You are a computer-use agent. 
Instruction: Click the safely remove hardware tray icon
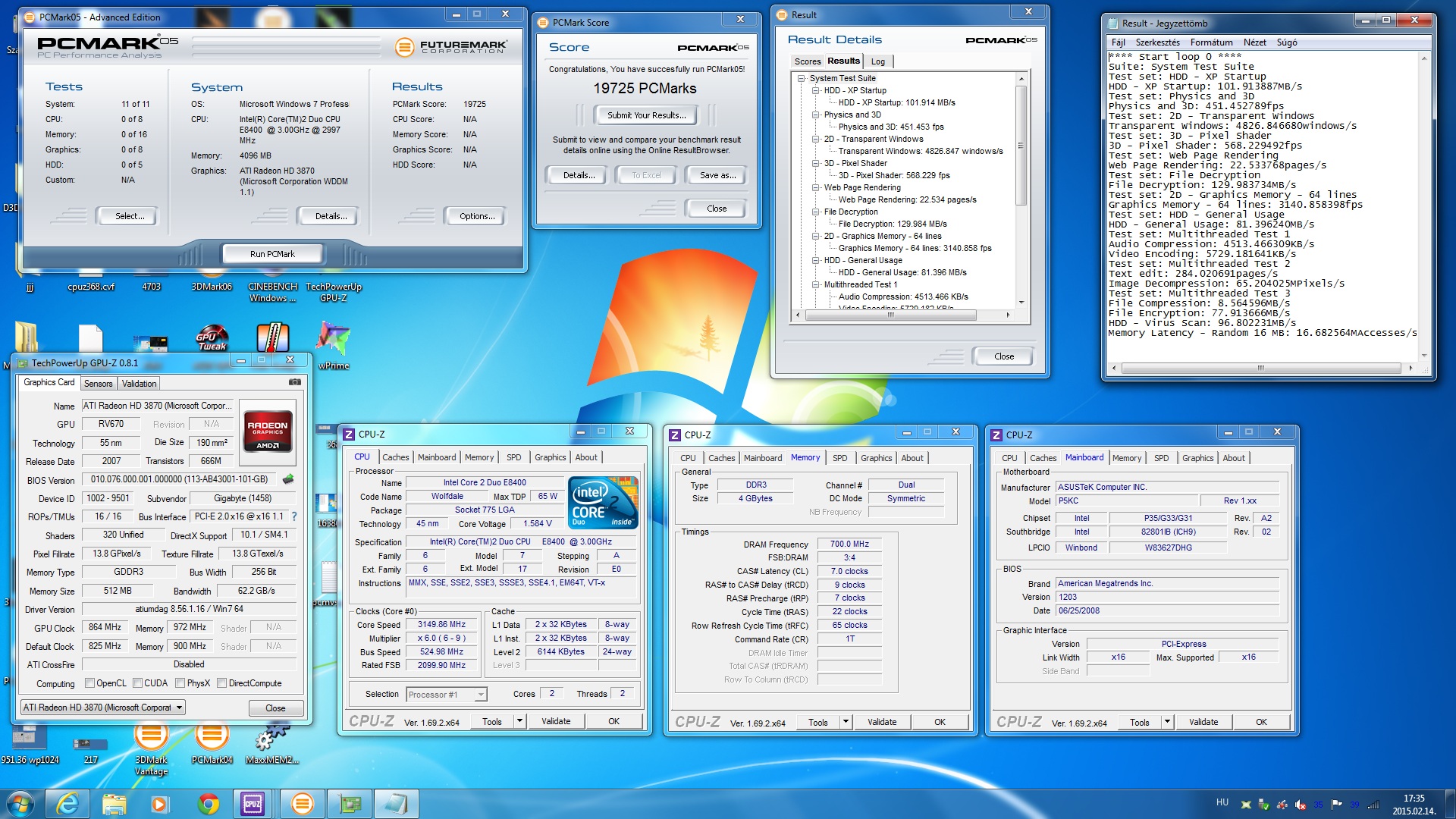[x=1263, y=804]
